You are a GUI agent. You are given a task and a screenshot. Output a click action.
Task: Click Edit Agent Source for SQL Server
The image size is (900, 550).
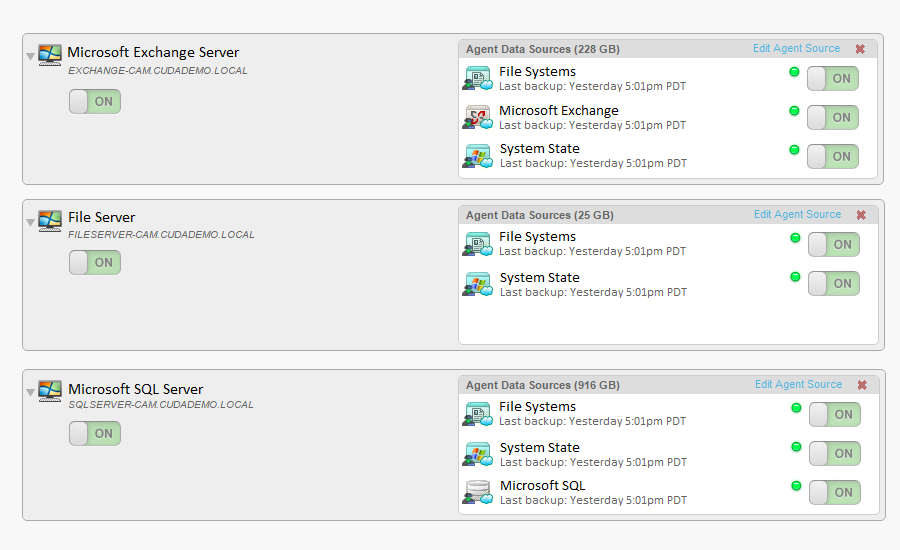798,384
